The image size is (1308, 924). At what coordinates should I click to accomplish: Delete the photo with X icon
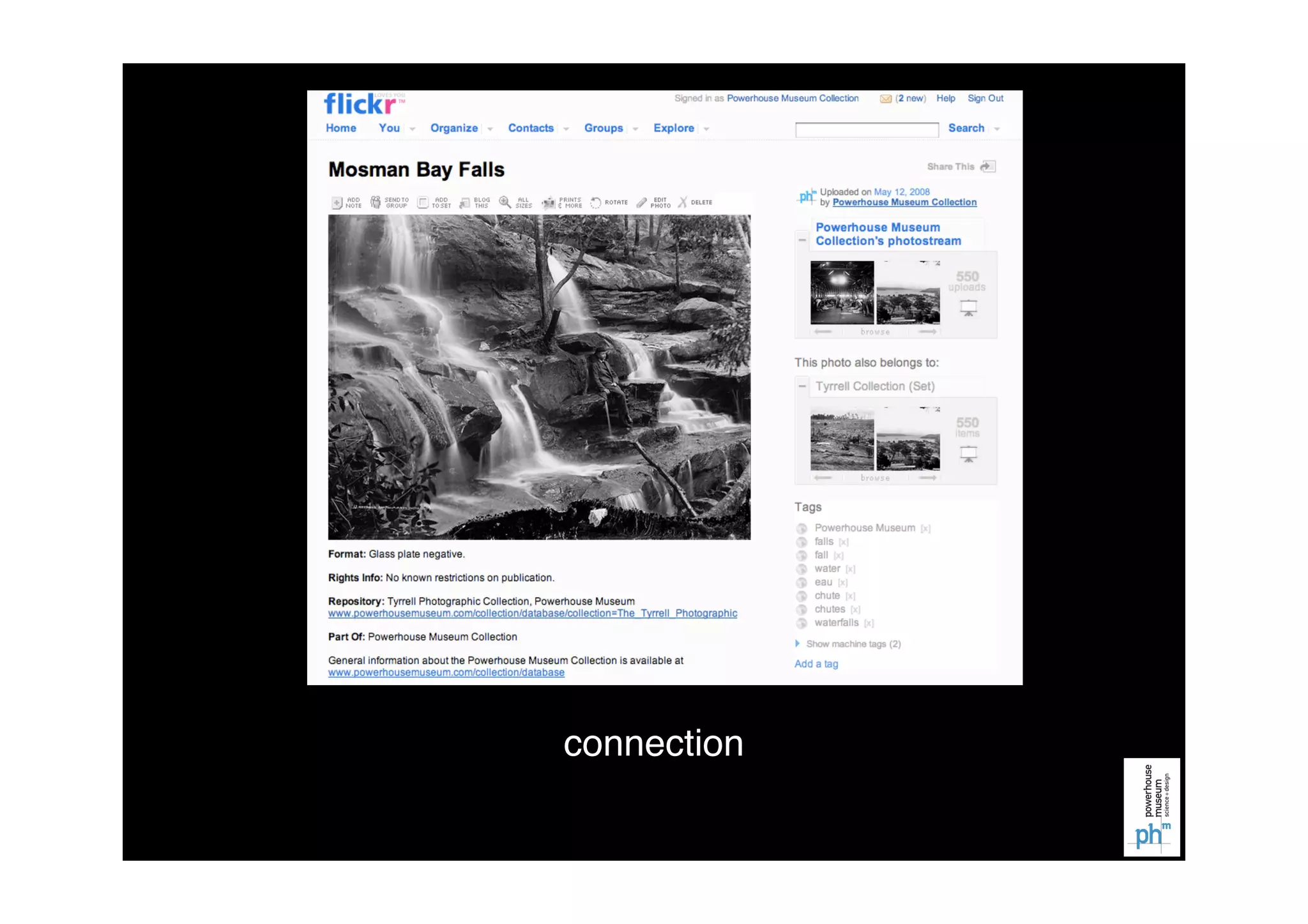click(683, 202)
